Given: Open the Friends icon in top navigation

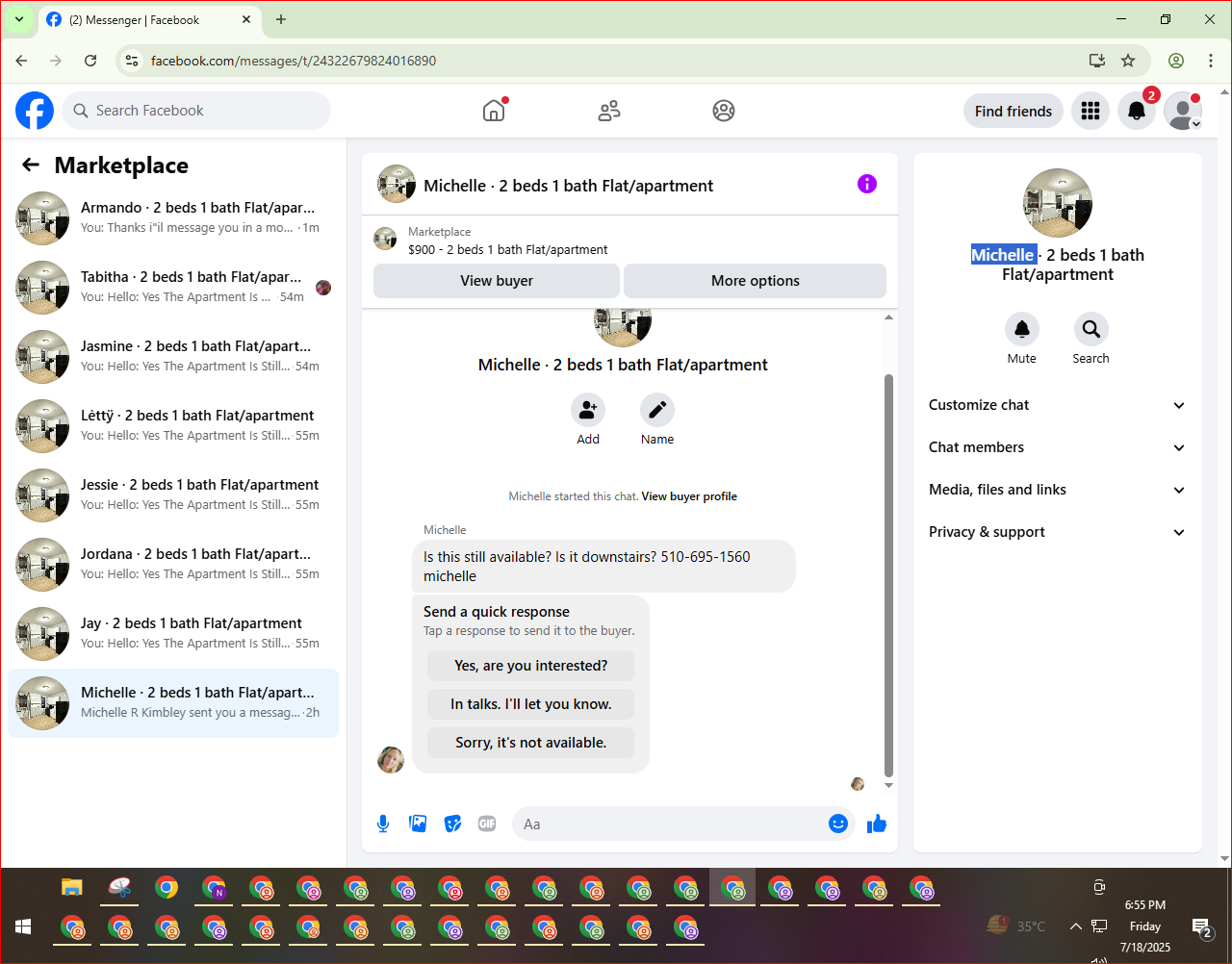Looking at the screenshot, I should pos(609,111).
